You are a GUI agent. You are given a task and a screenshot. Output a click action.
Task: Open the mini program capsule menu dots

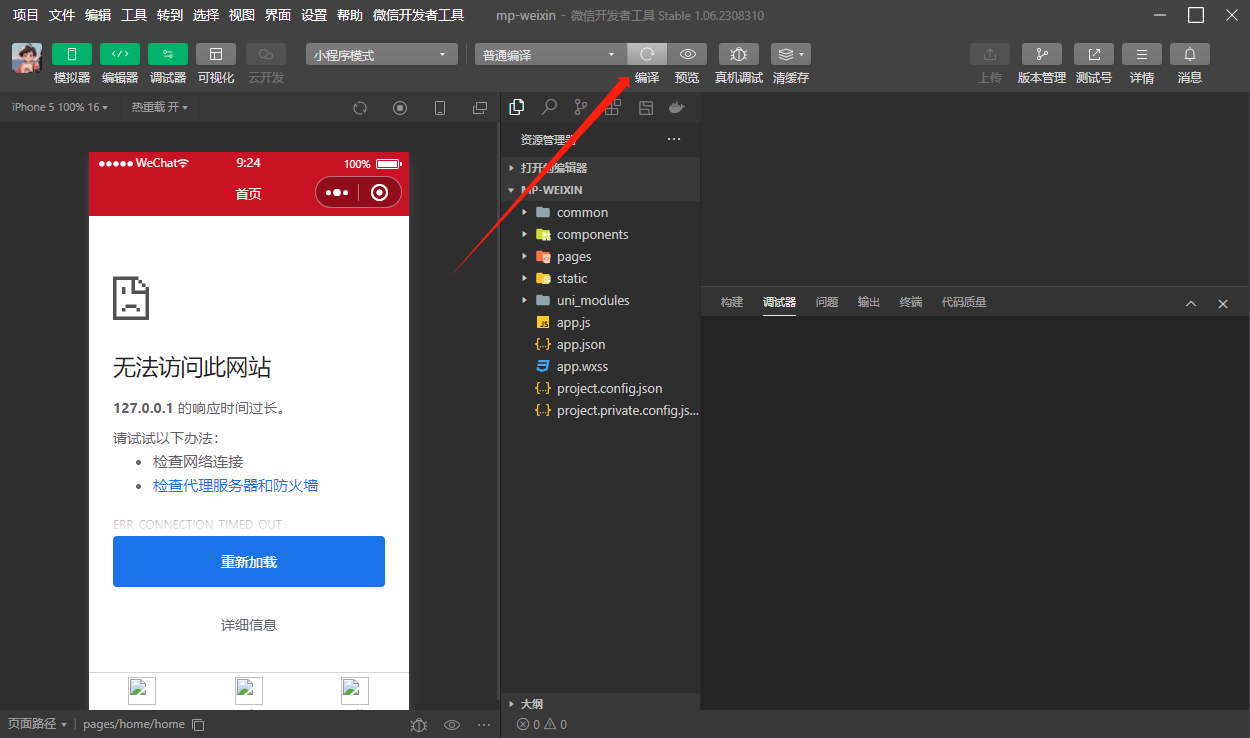click(x=337, y=193)
